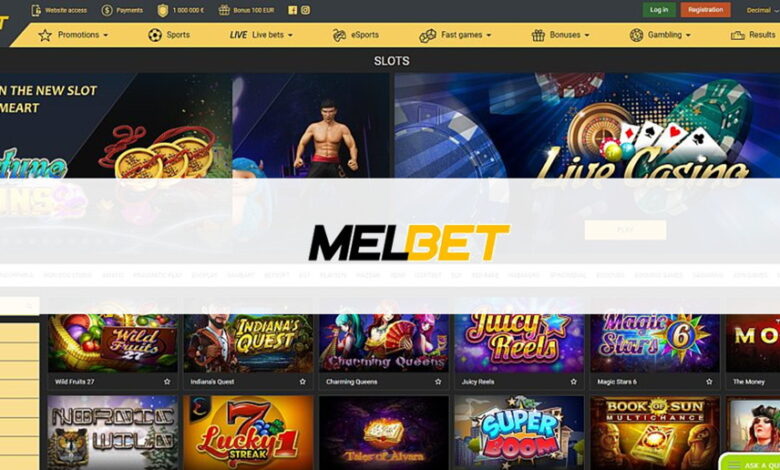Click the Bonus 100 EUR gift icon
The height and width of the screenshot is (470, 780).
coord(224,10)
